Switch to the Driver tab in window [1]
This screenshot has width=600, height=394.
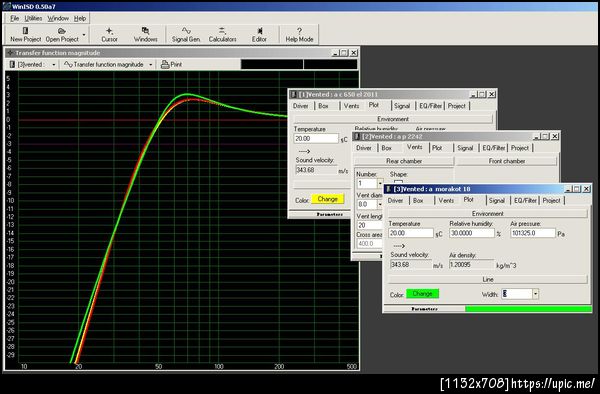click(x=300, y=106)
